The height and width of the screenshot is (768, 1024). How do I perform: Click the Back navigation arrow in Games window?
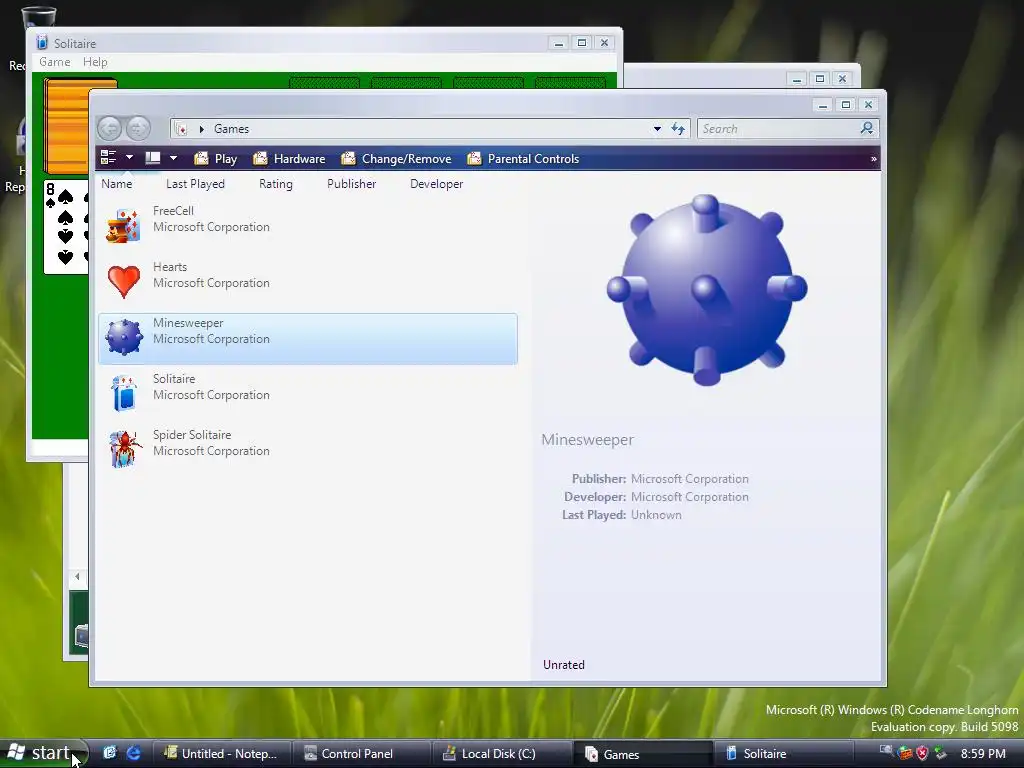[110, 129]
